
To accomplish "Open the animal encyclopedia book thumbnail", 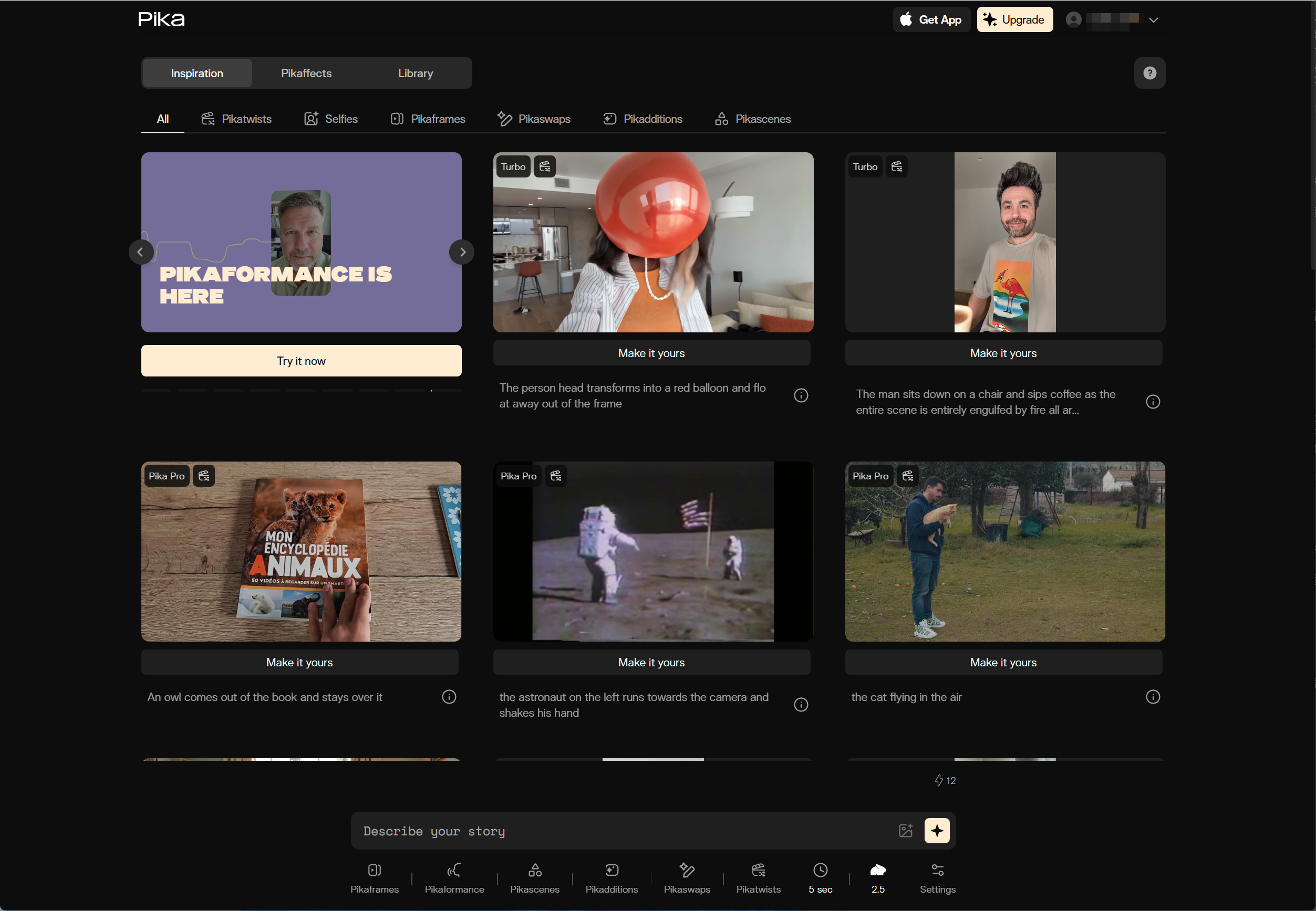I will point(301,551).
